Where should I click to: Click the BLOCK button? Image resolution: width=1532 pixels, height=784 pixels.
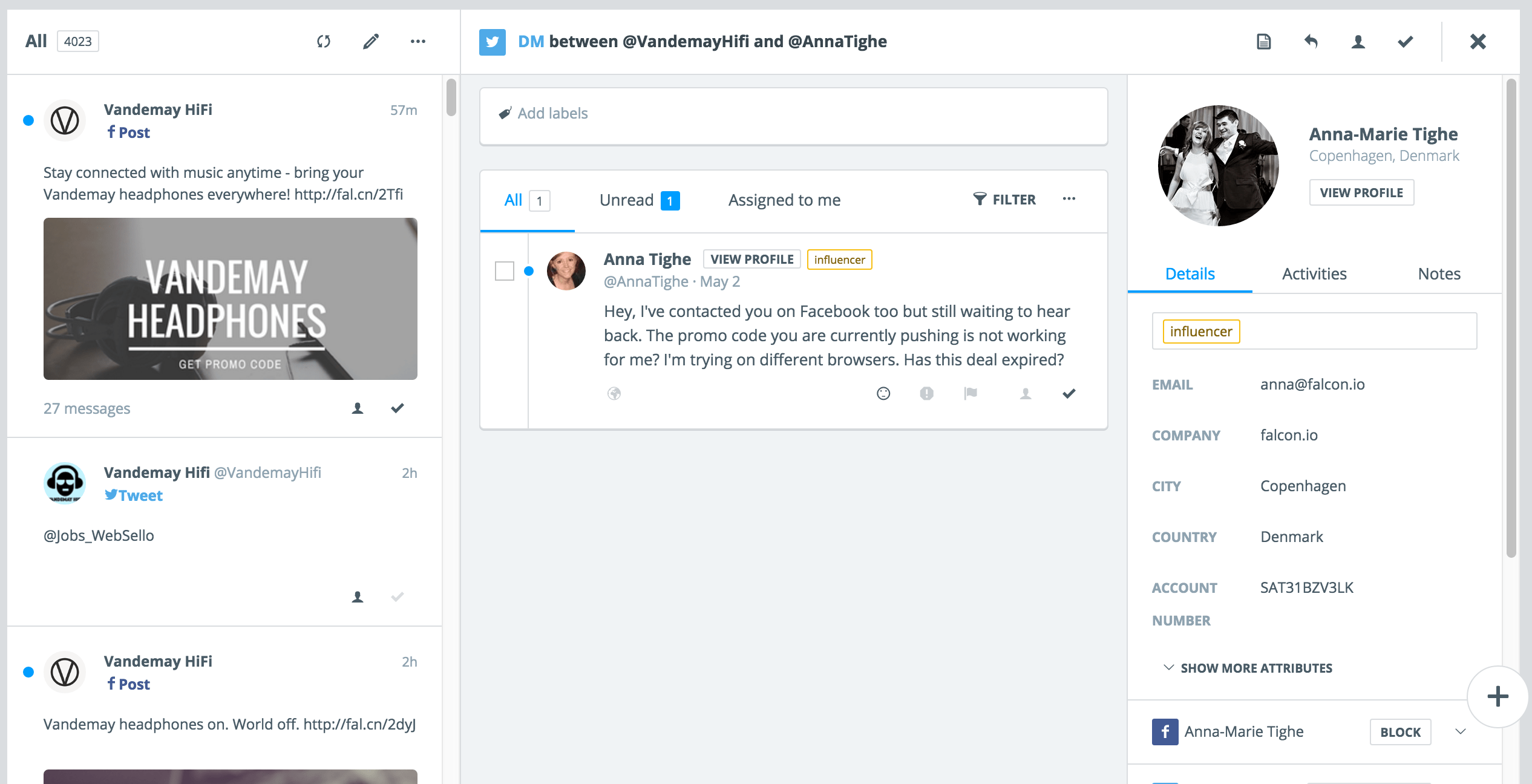coord(1400,732)
